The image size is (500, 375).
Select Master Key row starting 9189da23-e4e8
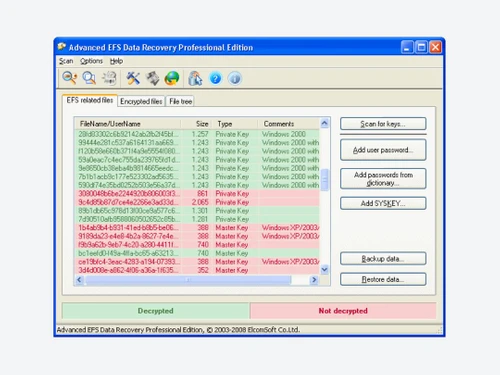[197, 236]
